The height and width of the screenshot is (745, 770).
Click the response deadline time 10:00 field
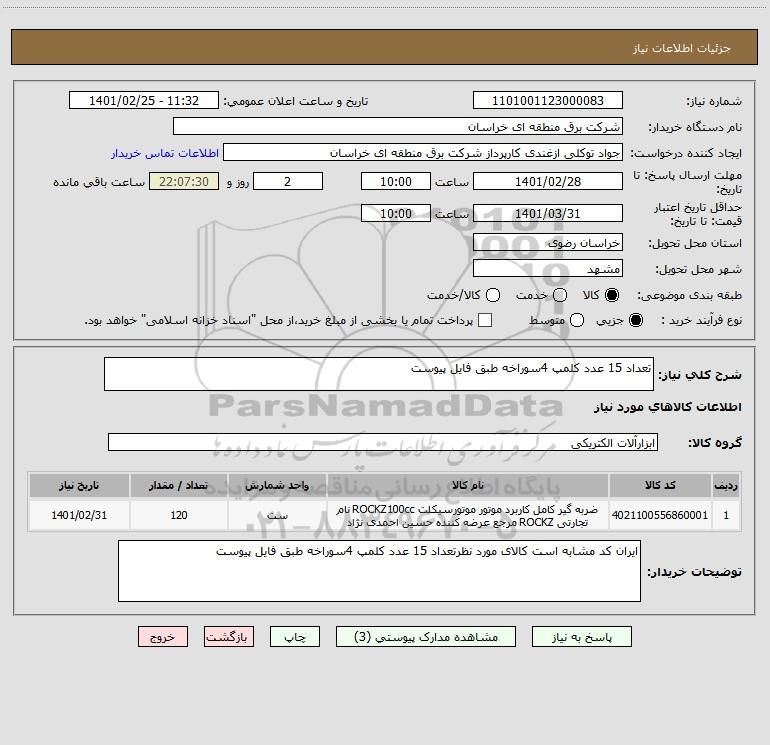[396, 181]
